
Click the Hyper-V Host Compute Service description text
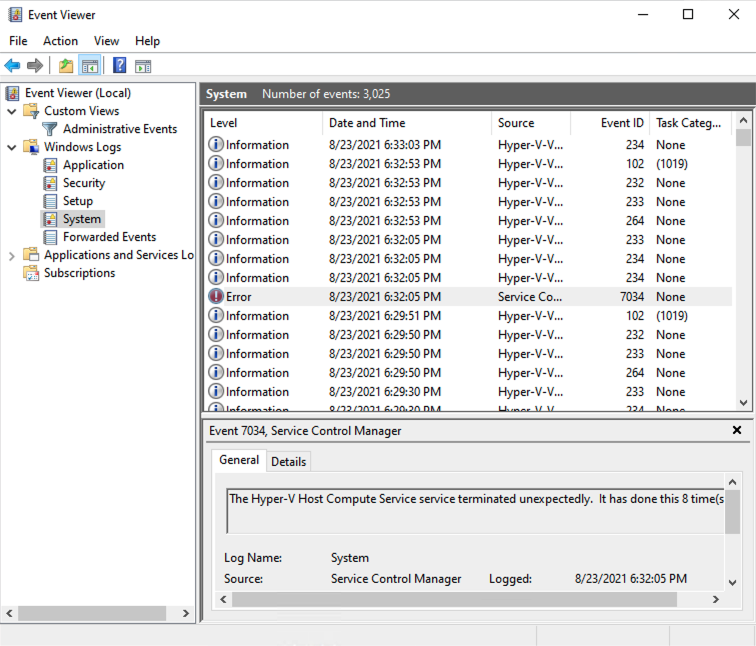[x=476, y=499]
